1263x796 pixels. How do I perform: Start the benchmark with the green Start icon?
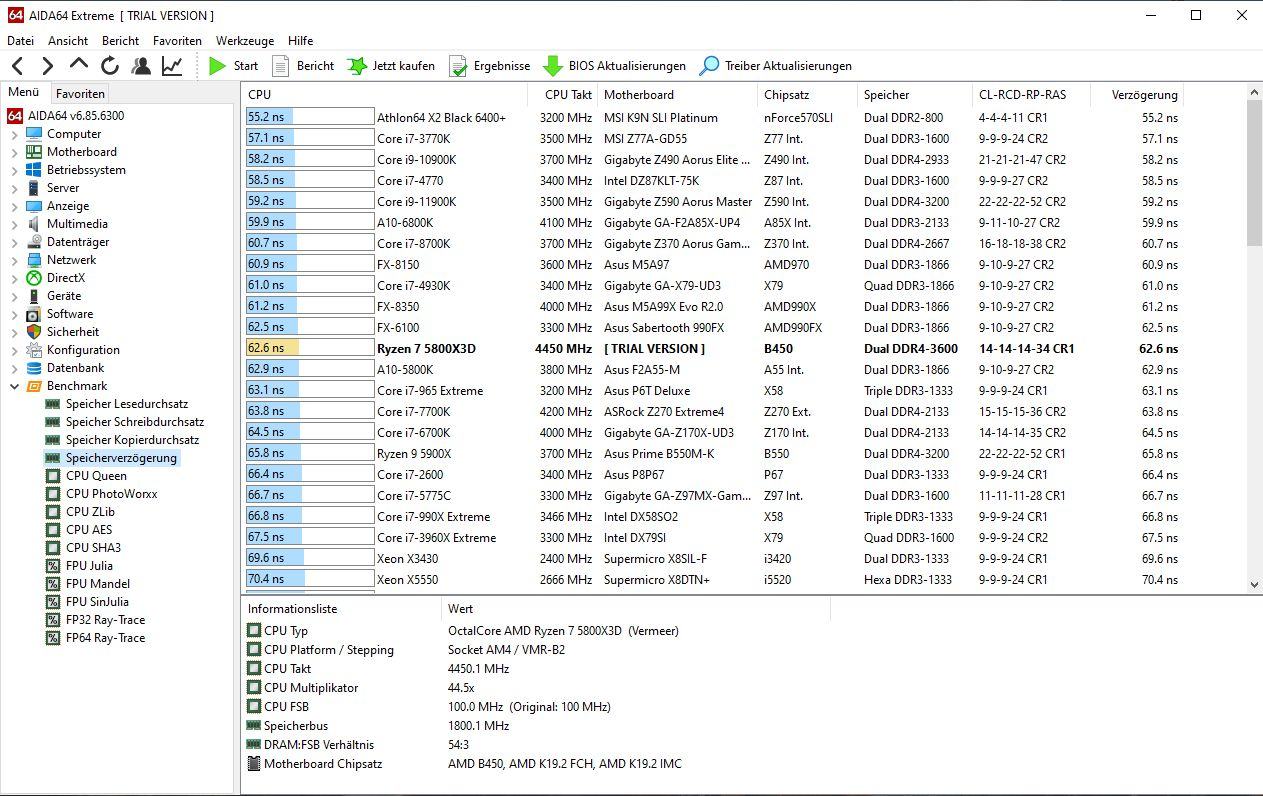point(218,66)
